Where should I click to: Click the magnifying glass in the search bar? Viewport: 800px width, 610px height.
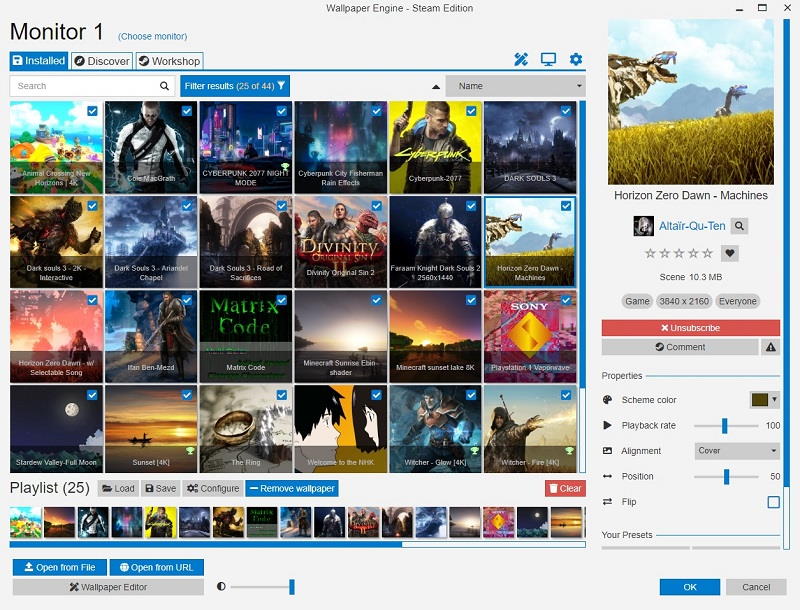click(163, 86)
